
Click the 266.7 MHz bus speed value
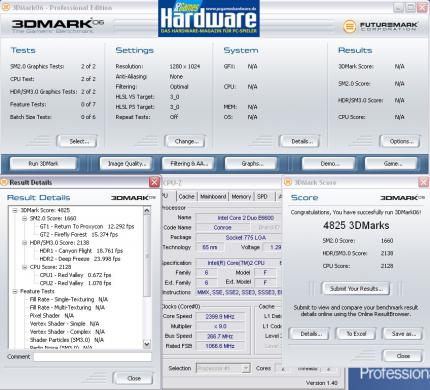pos(220,336)
